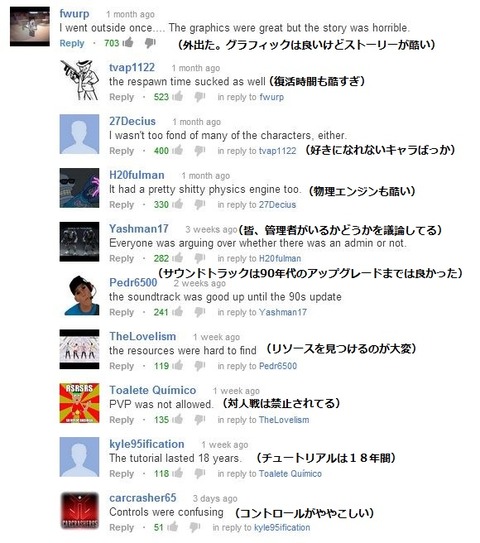
Task: Dislike Yashman17's admin comment
Action: tap(199, 258)
